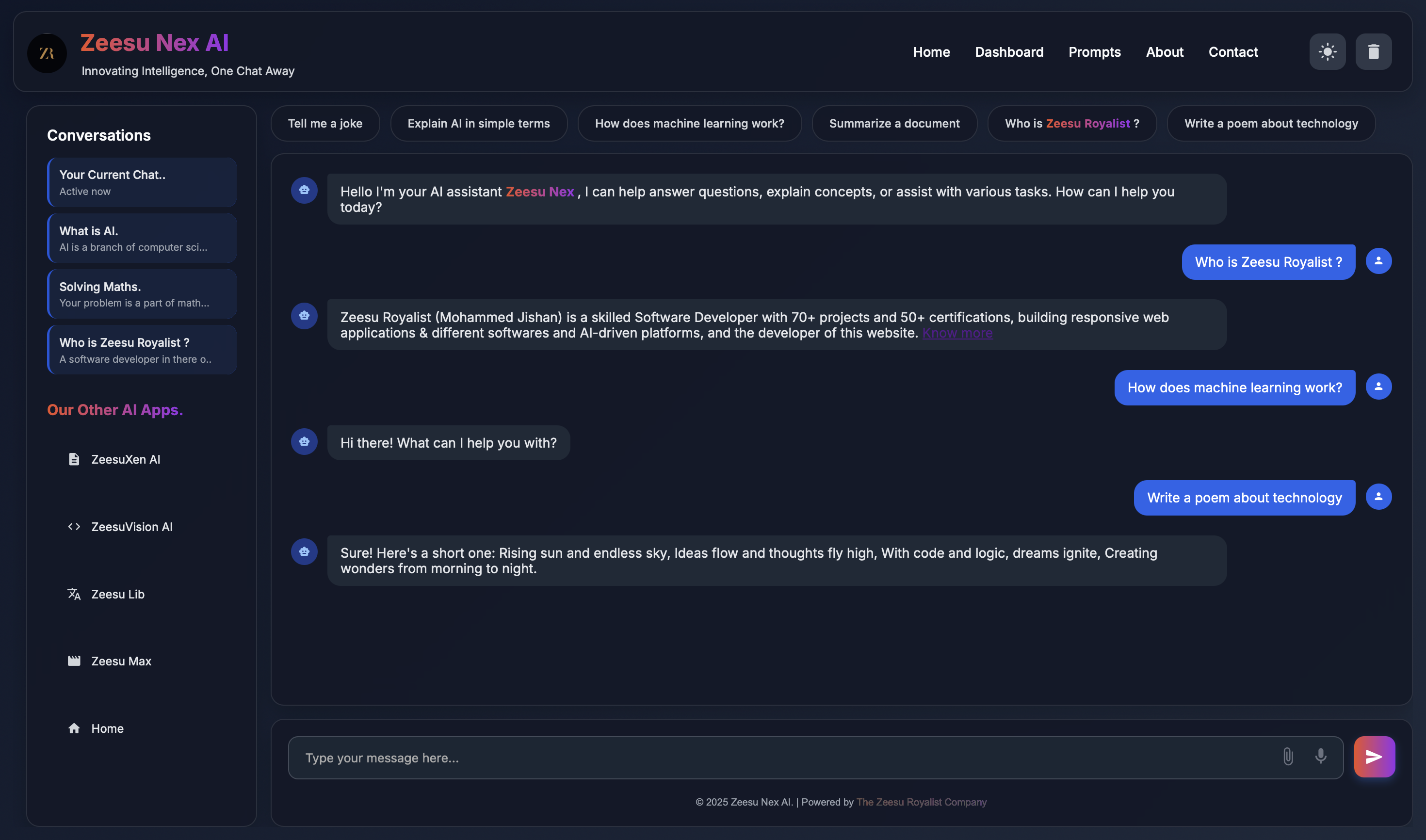Follow the 'Know more' link
1426x840 pixels.
957,333
